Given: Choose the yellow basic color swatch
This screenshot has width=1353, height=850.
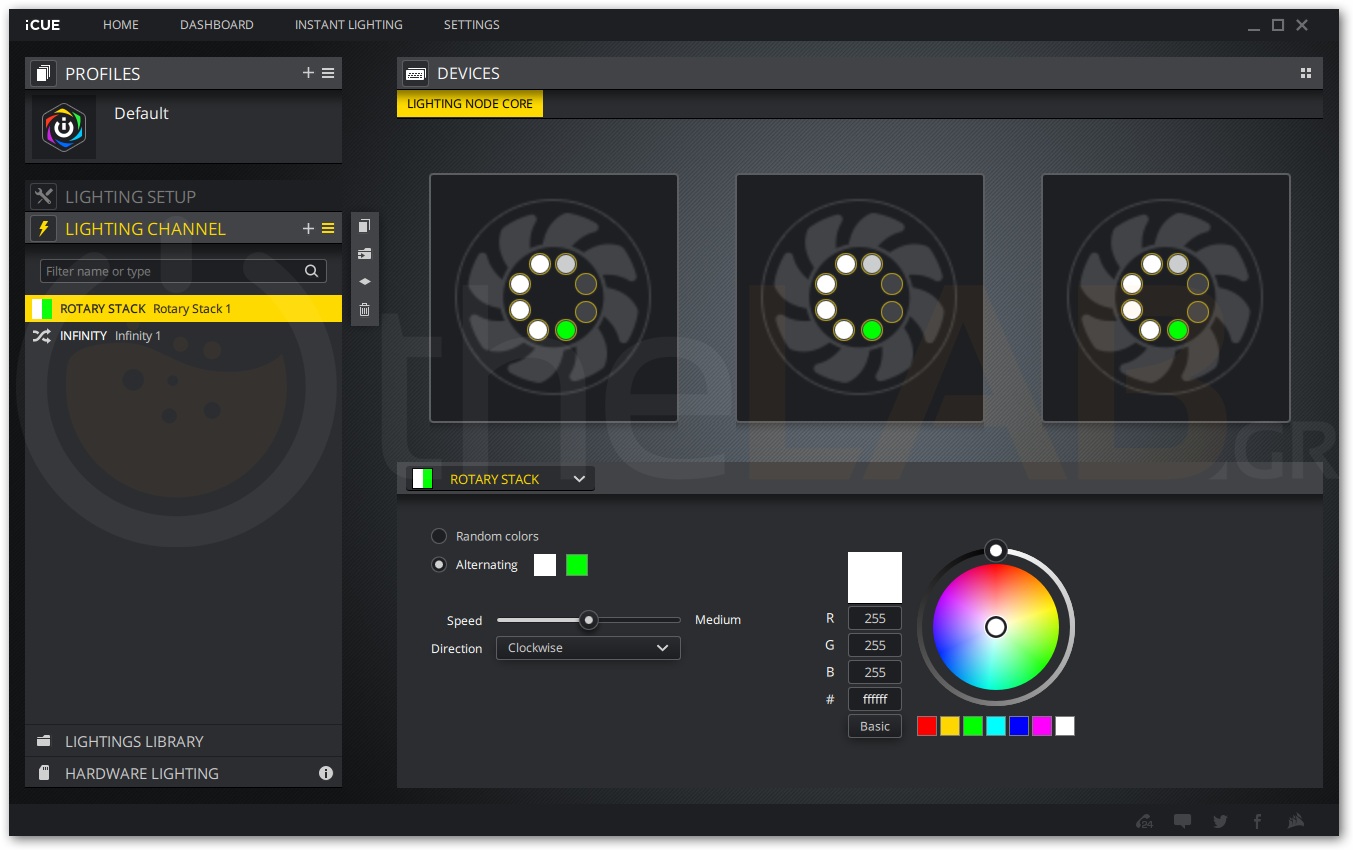Looking at the screenshot, I should [x=950, y=726].
